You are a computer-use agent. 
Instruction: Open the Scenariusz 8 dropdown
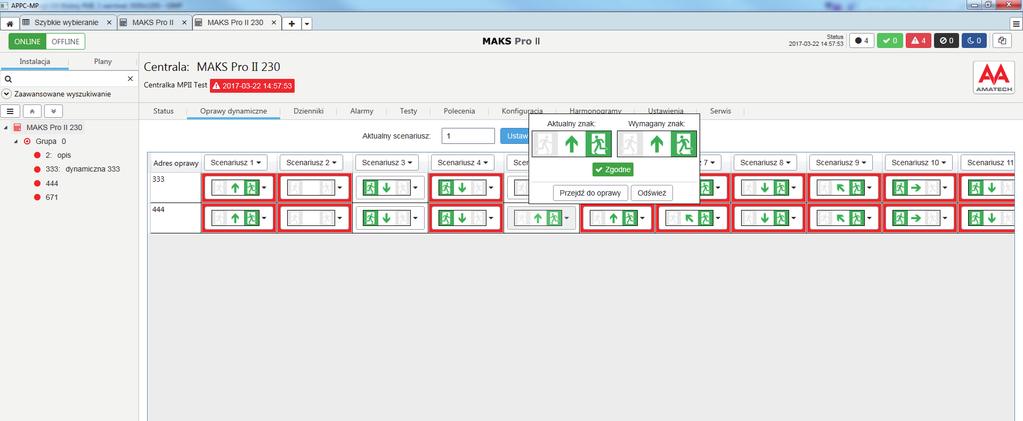[765, 162]
